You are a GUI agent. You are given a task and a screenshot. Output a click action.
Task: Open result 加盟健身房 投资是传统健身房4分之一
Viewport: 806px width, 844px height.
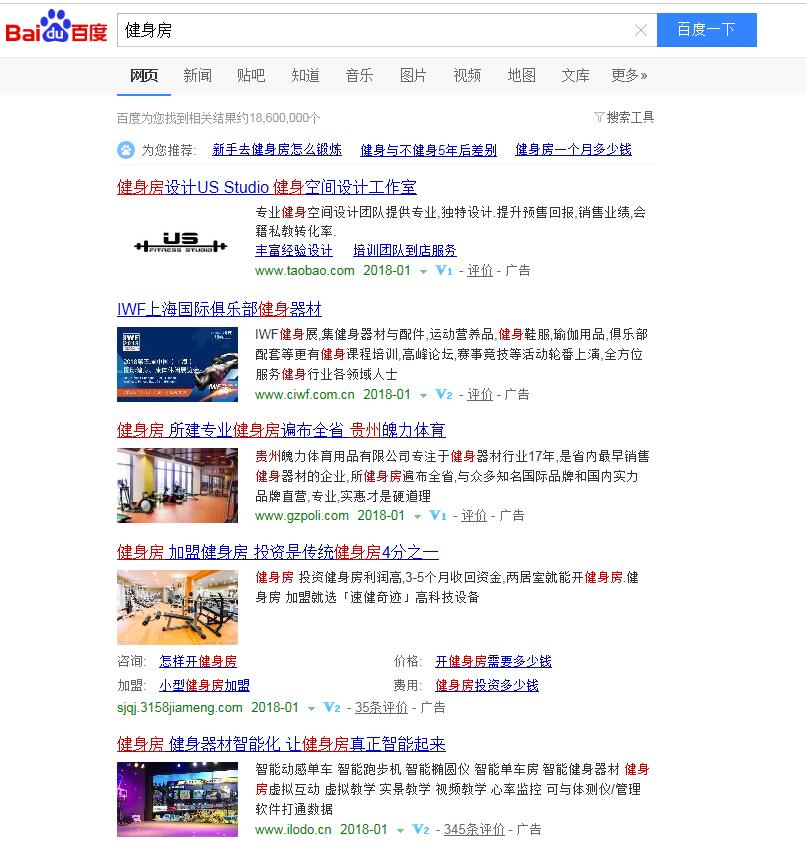[x=277, y=552]
